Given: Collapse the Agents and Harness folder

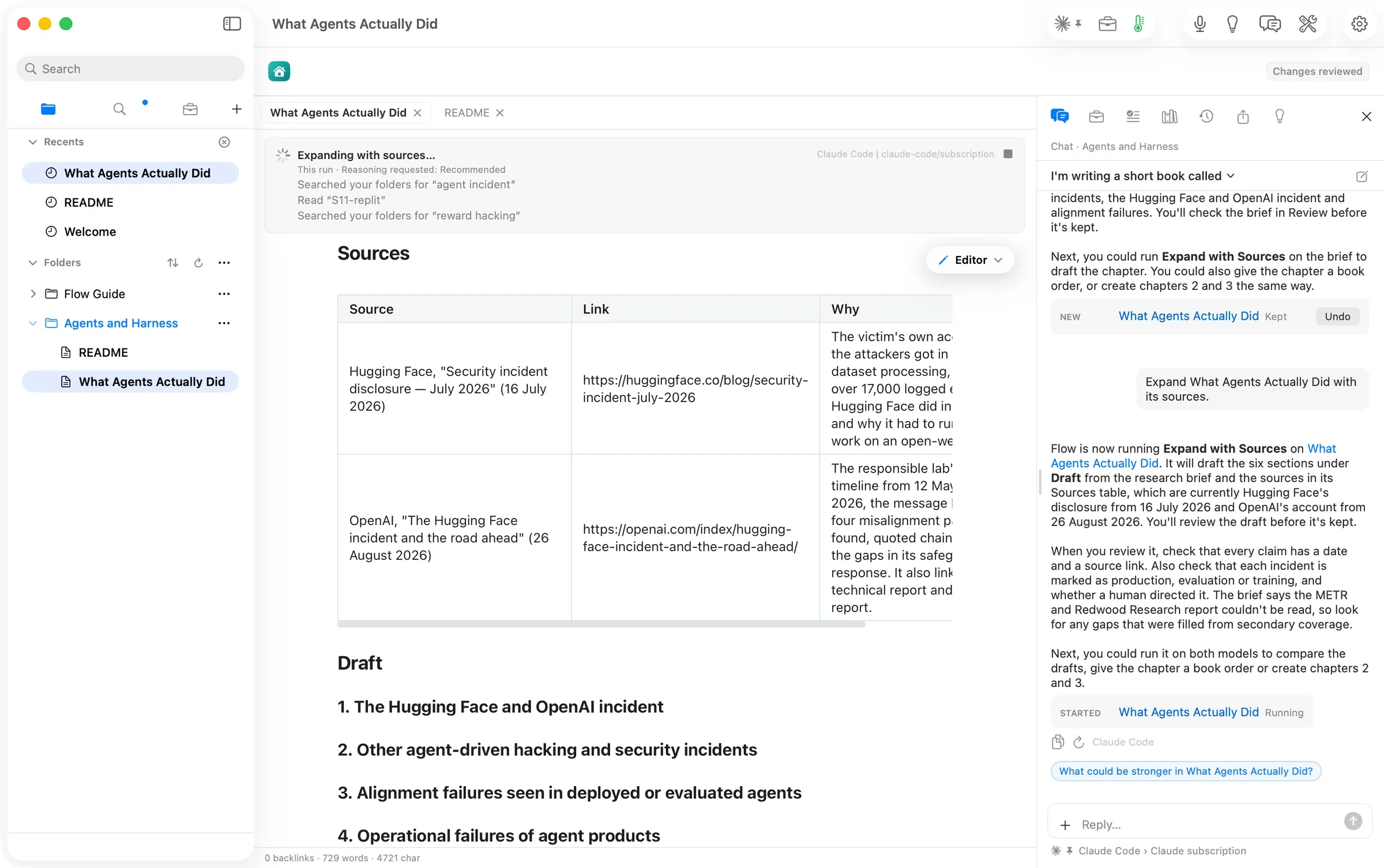Looking at the screenshot, I should (33, 323).
